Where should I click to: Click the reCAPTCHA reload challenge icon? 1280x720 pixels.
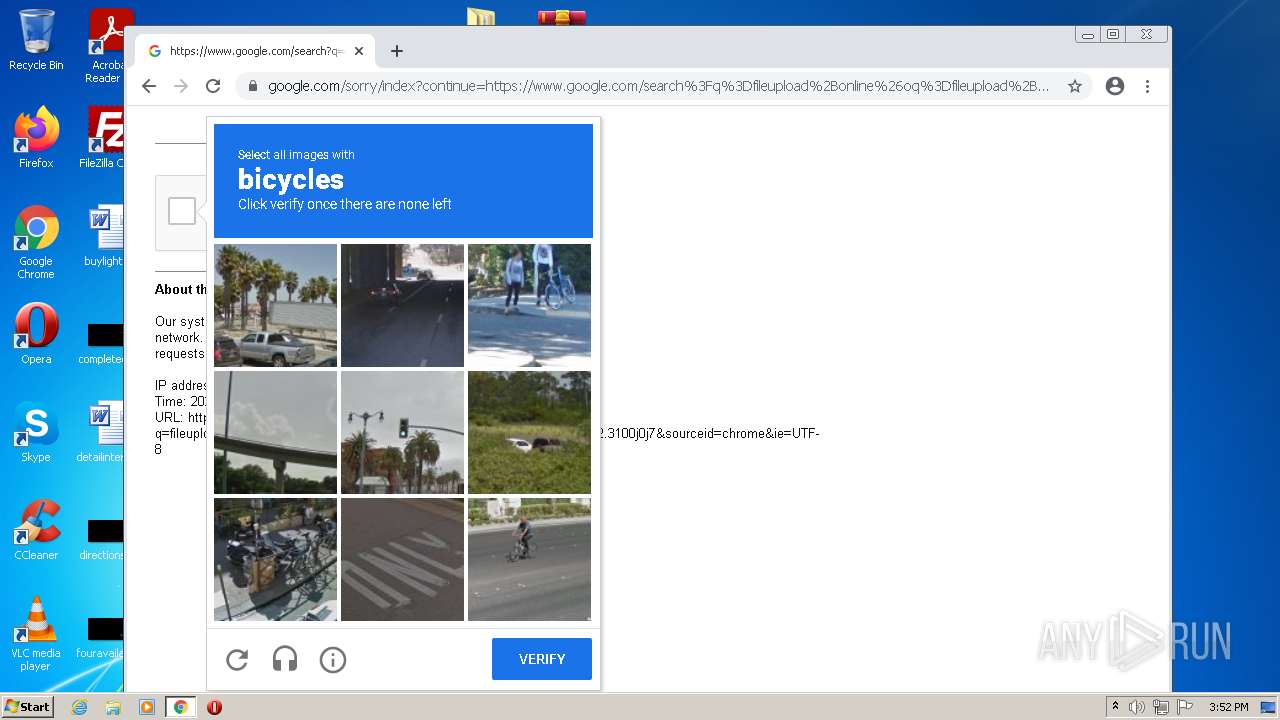[x=237, y=660]
